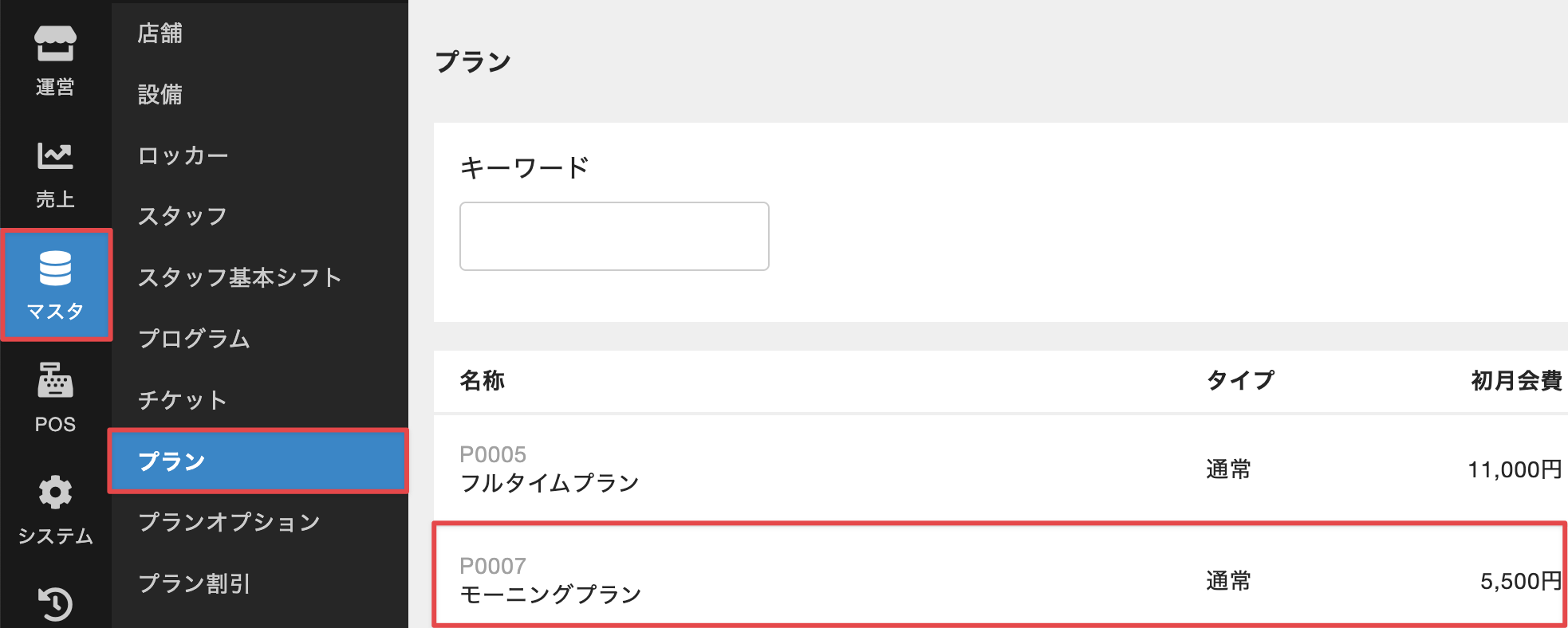Open the モーニングプラン row
This screenshot has height=628, width=1568.
tap(550, 594)
